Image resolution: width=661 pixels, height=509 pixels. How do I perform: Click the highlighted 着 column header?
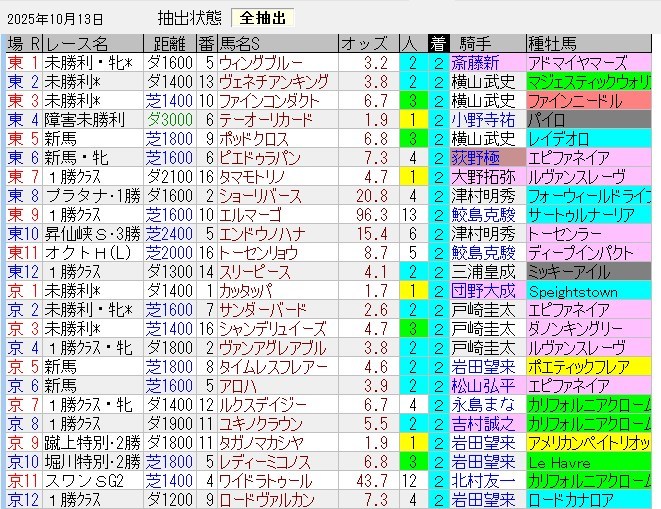coord(437,43)
